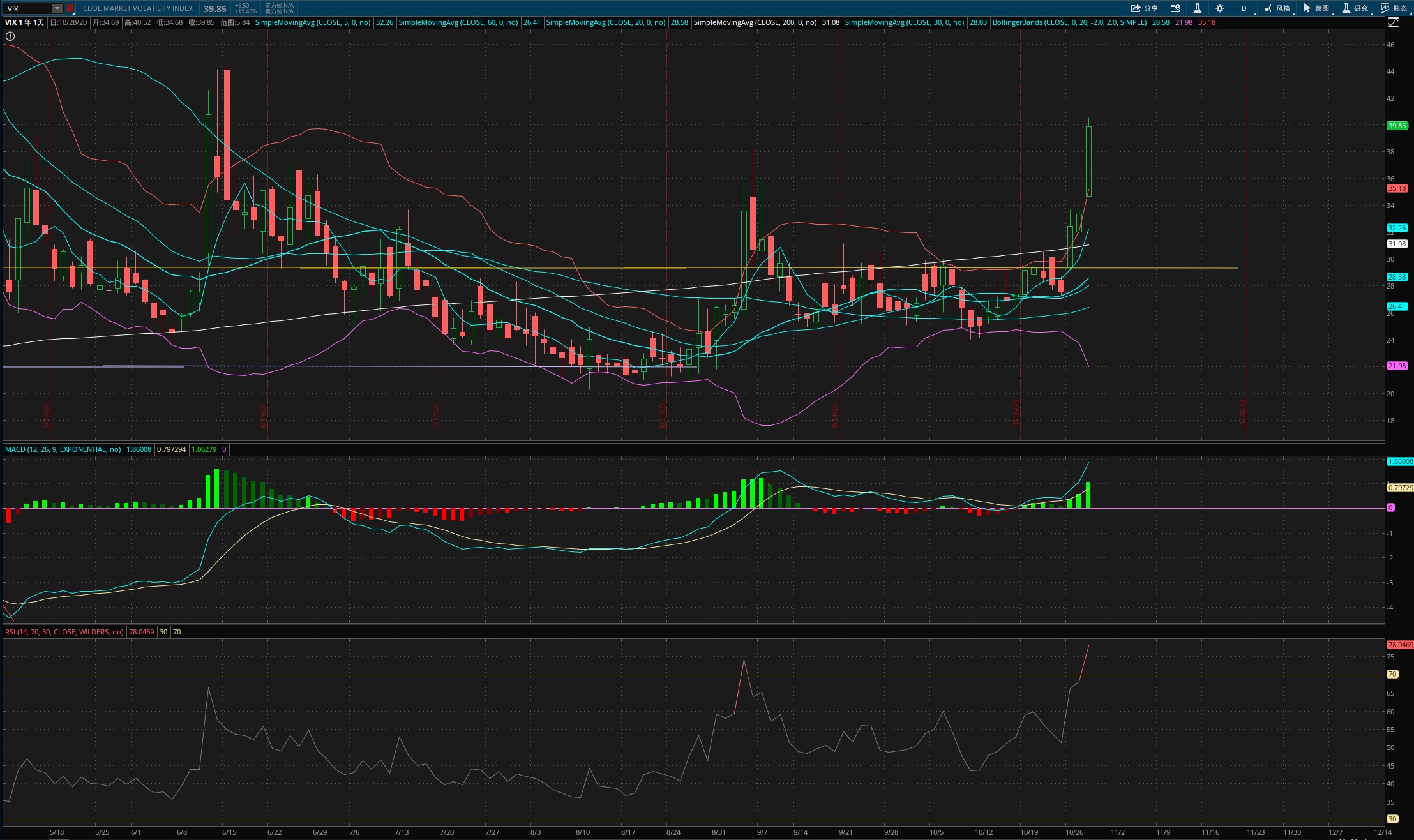
Task: Click the 12/14 date on time axis
Action: [x=1383, y=832]
